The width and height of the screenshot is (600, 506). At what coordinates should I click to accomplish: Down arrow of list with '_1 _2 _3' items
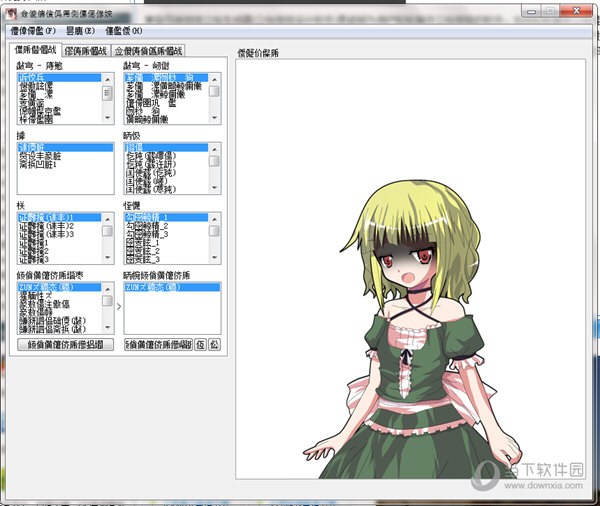pyautogui.click(x=214, y=258)
